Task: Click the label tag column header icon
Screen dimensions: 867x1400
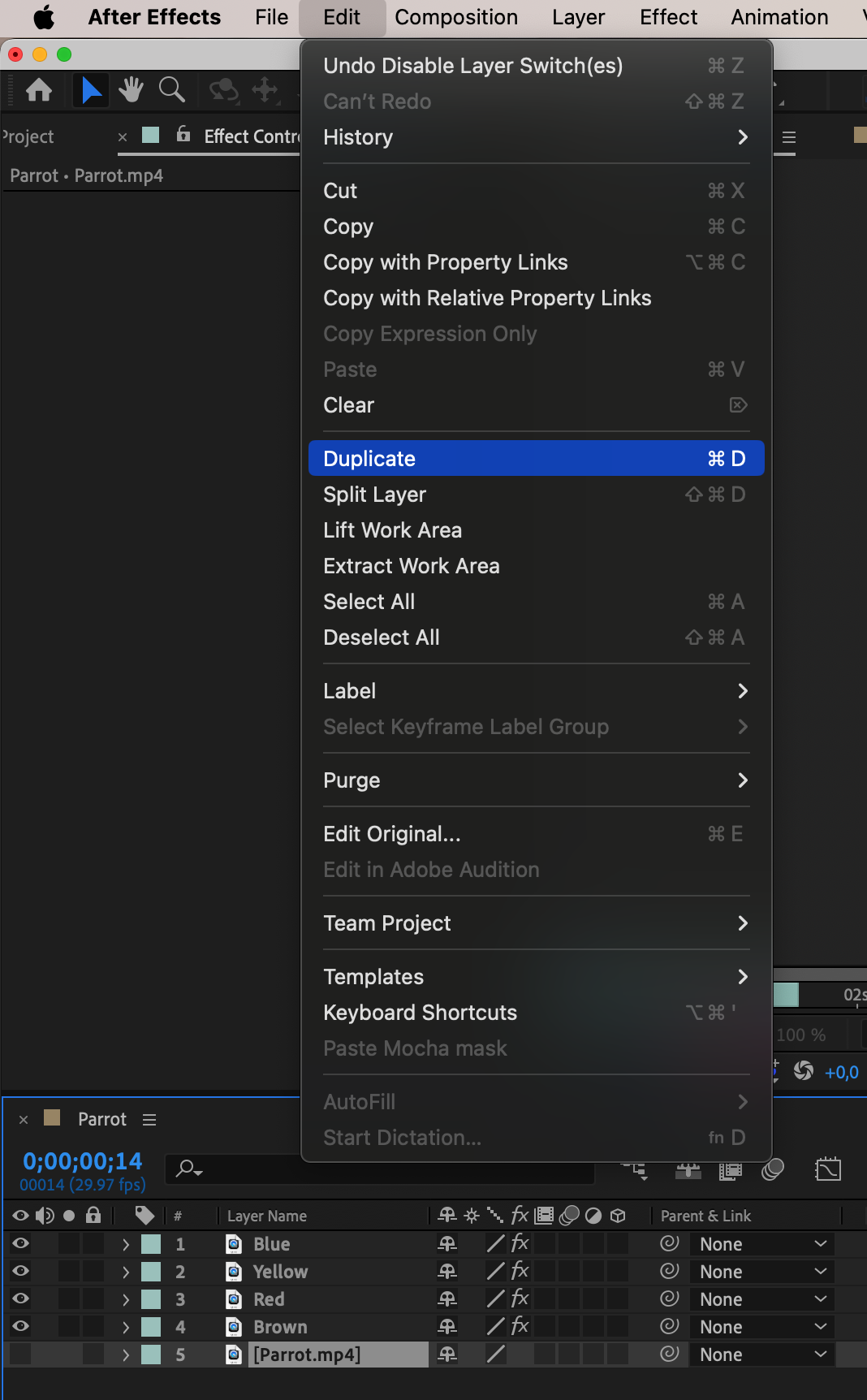Action: point(144,1215)
